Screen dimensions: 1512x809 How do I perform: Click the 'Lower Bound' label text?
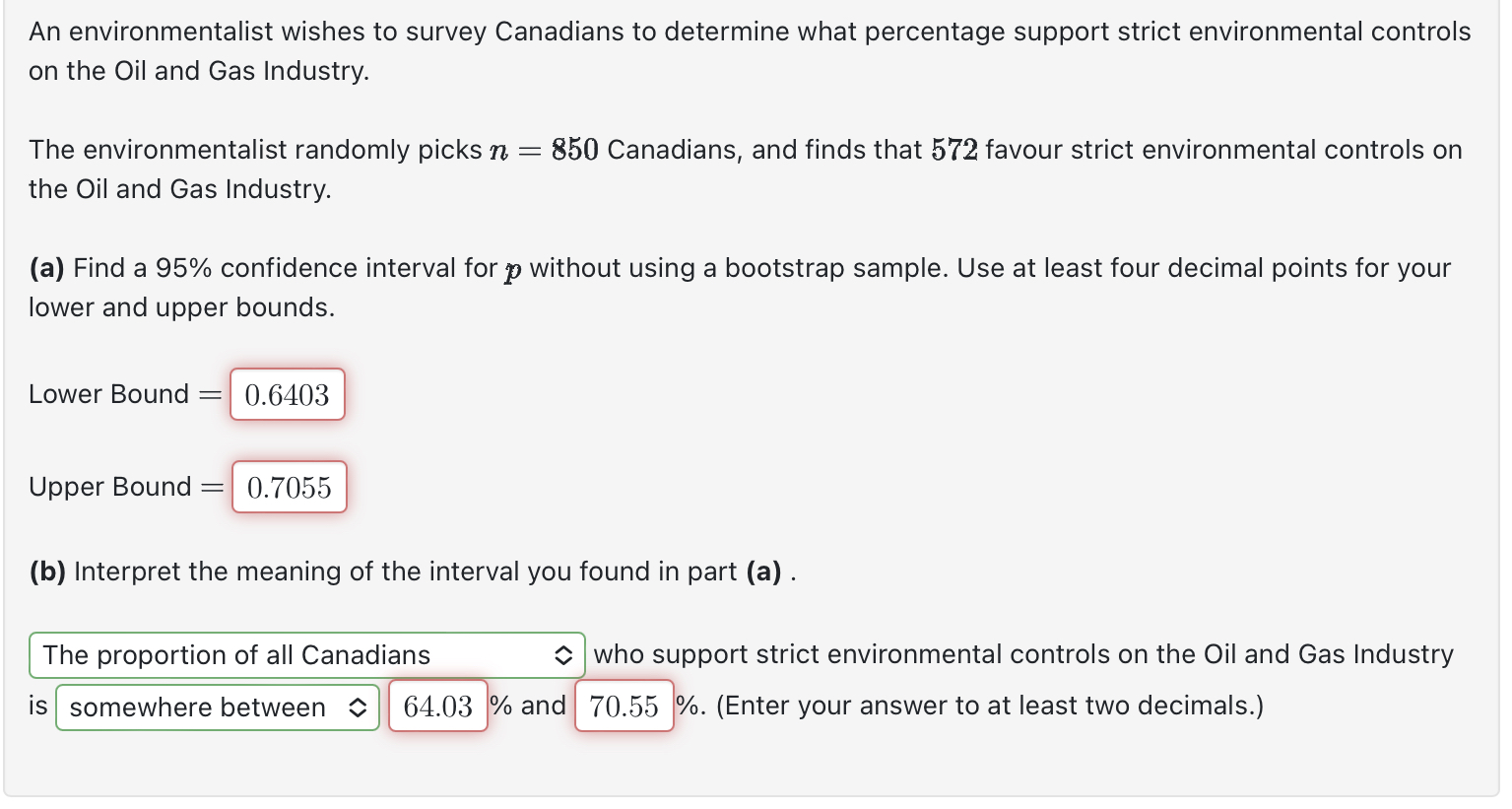pyautogui.click(x=108, y=394)
